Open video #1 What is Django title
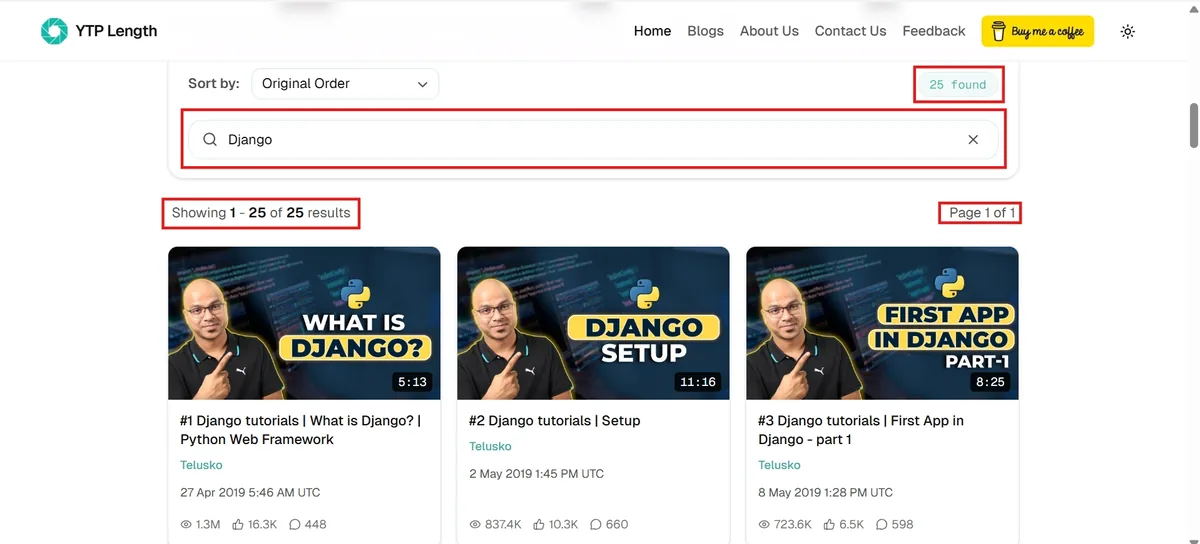 (300, 430)
